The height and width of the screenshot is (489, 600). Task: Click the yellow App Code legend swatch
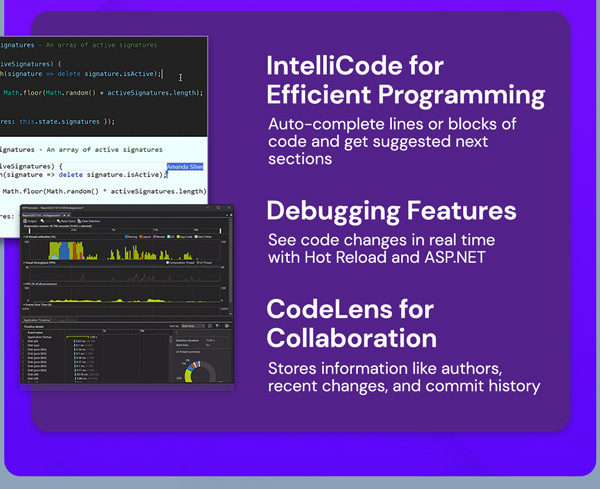178,236
